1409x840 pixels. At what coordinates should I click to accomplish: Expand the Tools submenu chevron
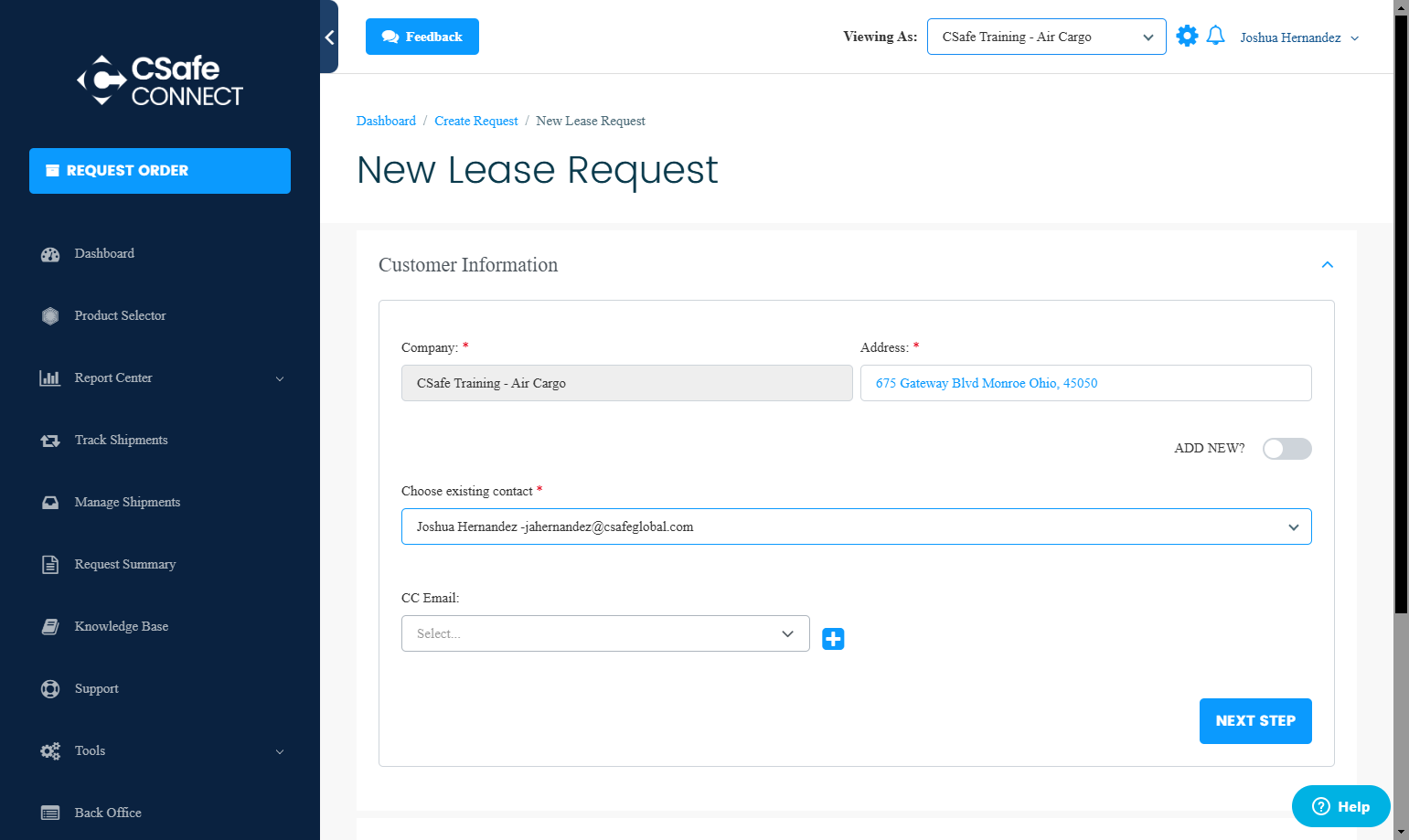pyautogui.click(x=280, y=752)
